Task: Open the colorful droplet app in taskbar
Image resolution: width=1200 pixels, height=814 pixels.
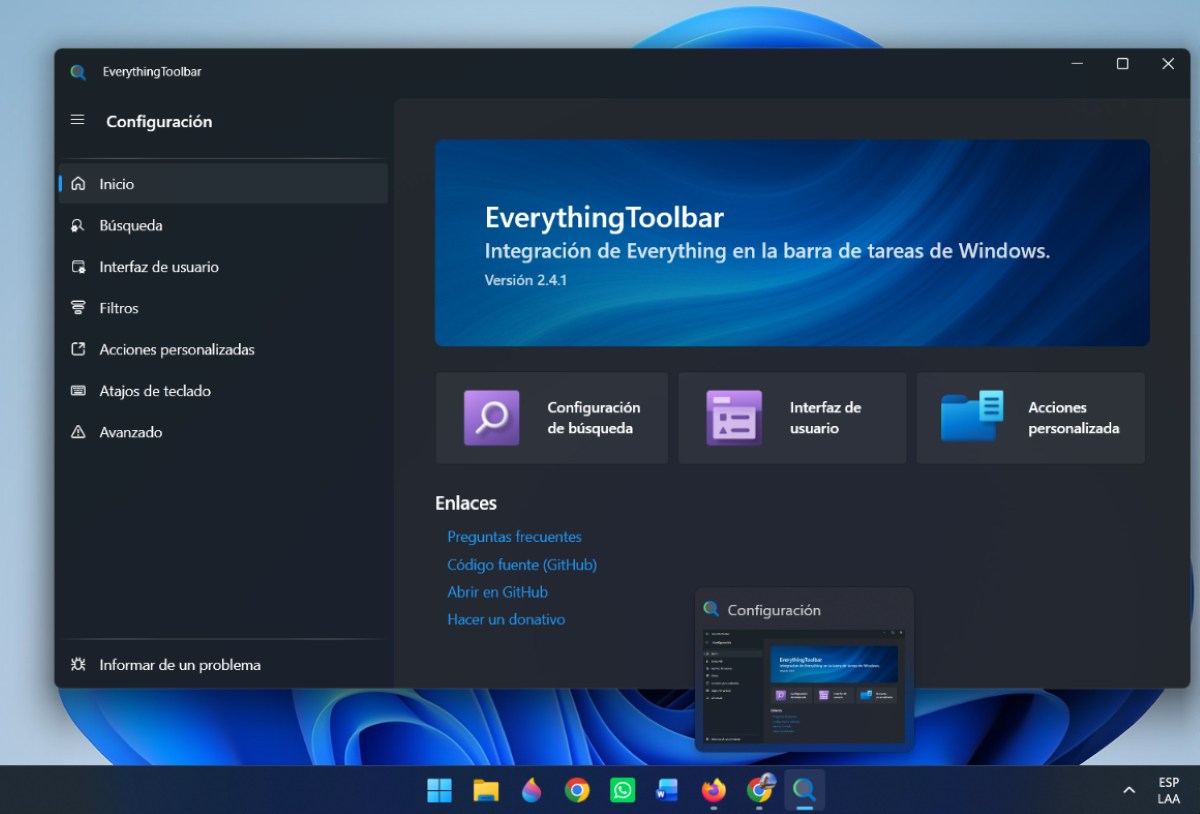Action: click(531, 790)
